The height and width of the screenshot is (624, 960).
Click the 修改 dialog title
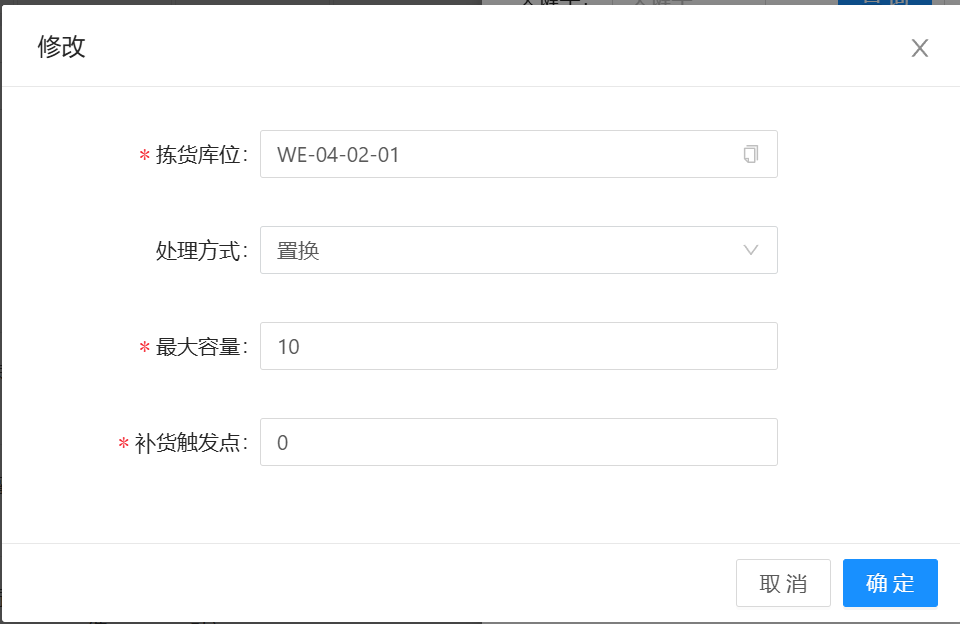coord(62,47)
